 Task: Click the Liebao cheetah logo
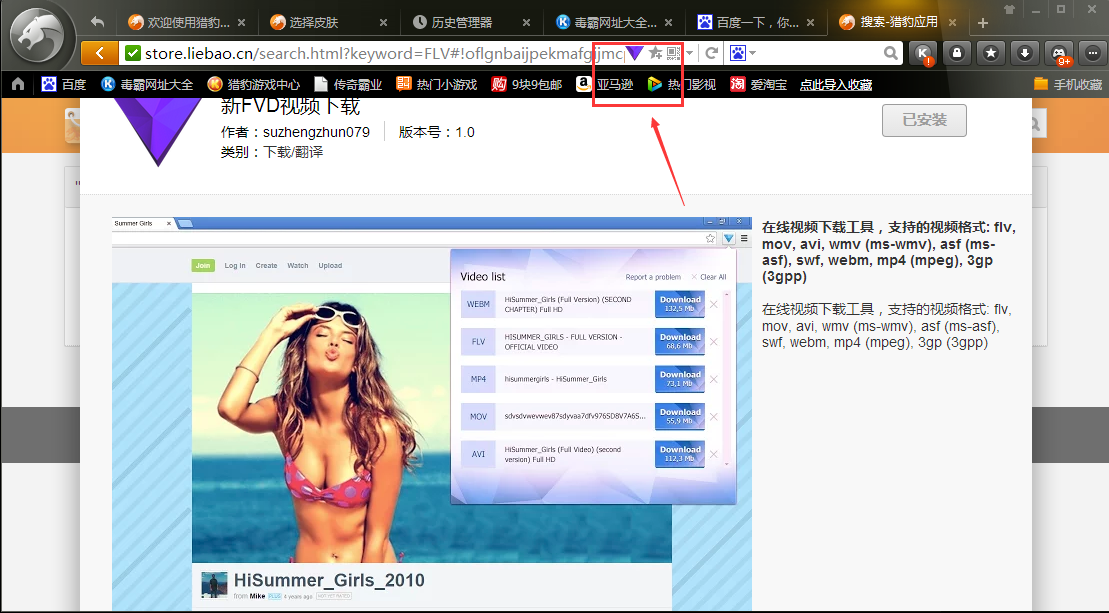(x=40, y=38)
